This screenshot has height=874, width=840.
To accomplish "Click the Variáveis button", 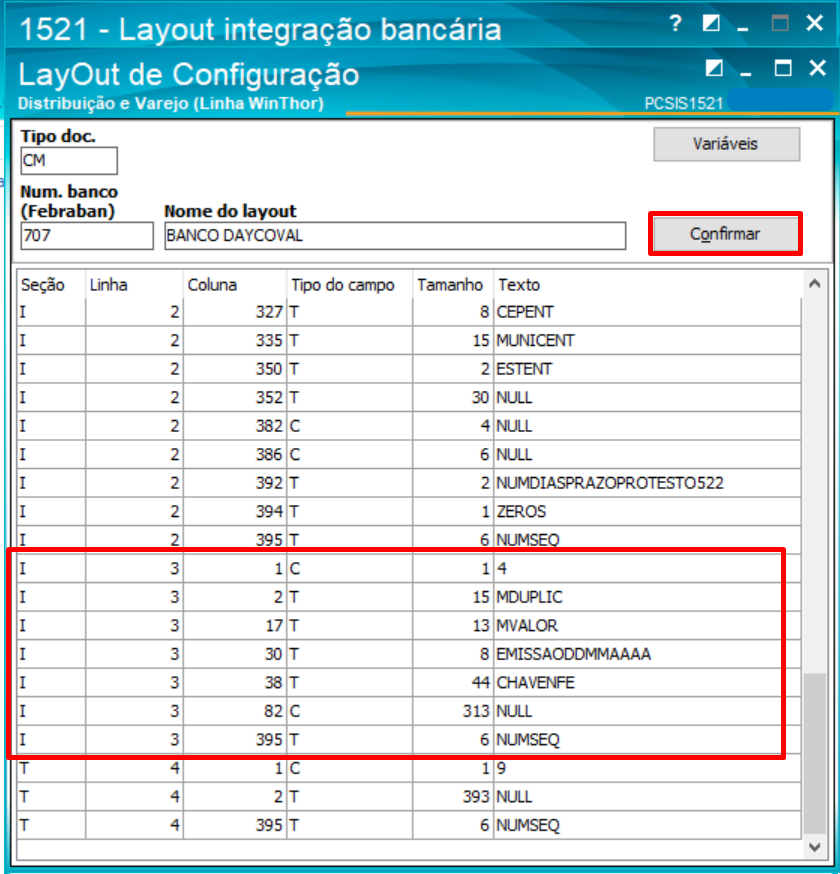I will click(726, 144).
